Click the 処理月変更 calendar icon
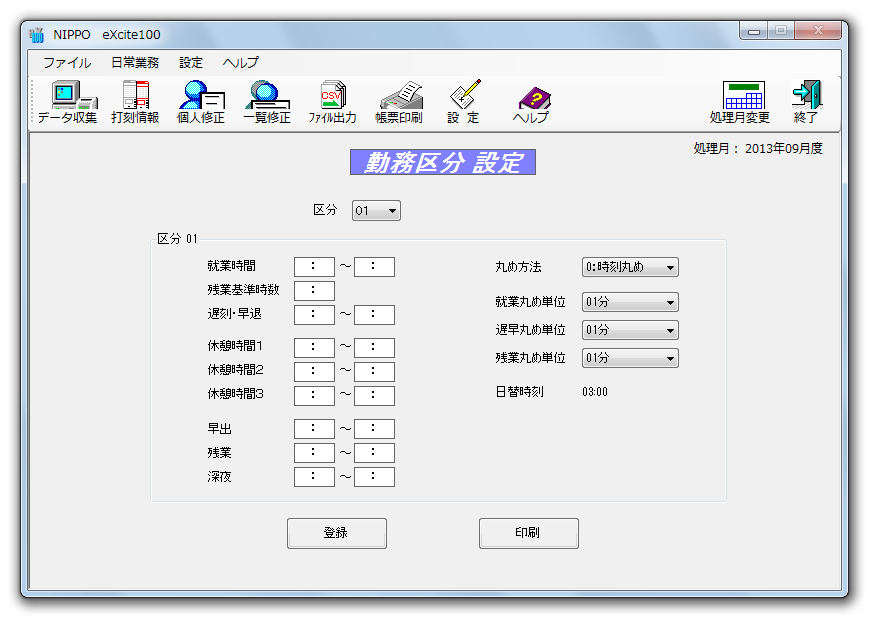 coord(740,103)
